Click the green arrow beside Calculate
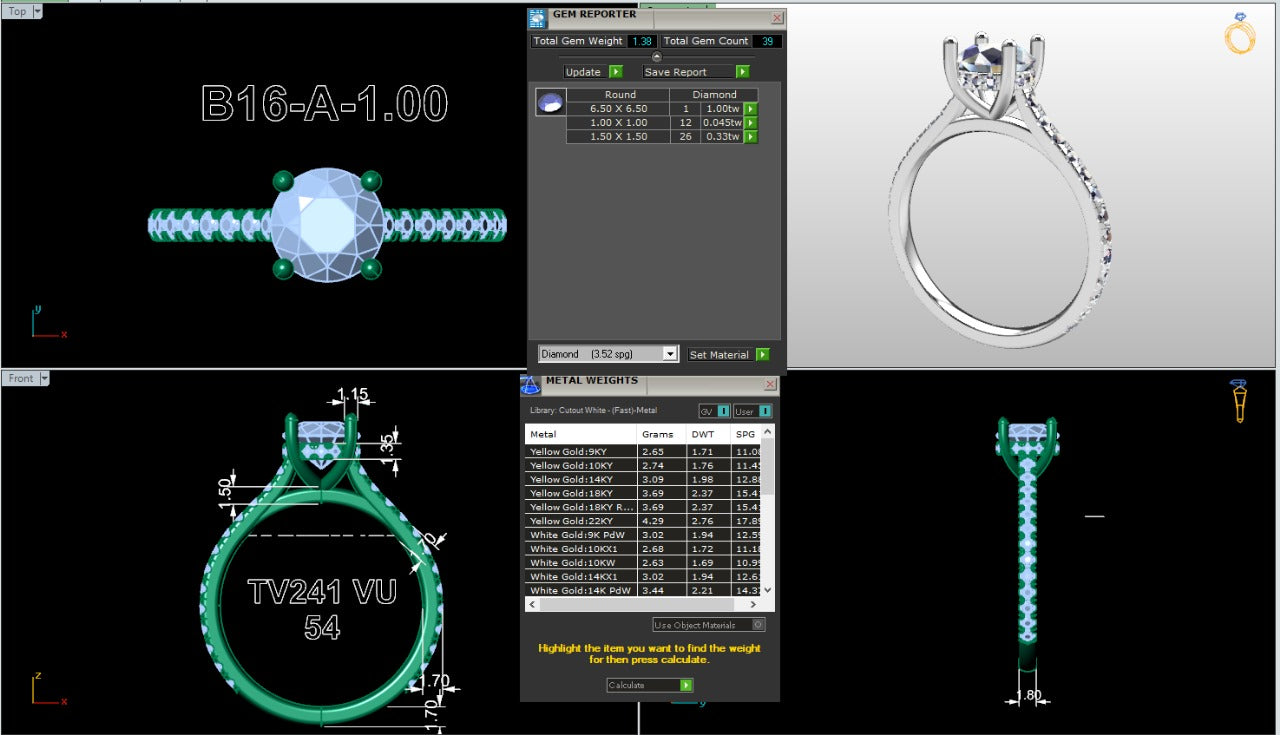Viewport: 1280px width, 735px height. tap(686, 685)
